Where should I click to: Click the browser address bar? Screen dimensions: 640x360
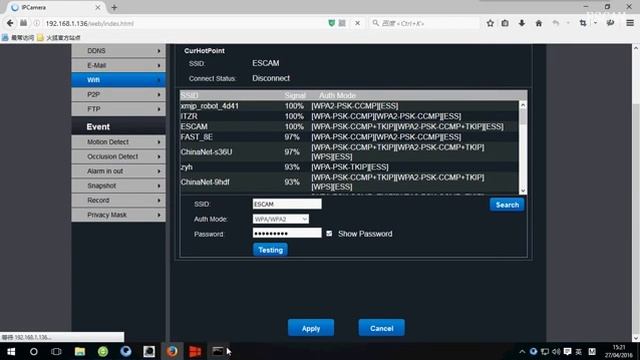coord(184,23)
